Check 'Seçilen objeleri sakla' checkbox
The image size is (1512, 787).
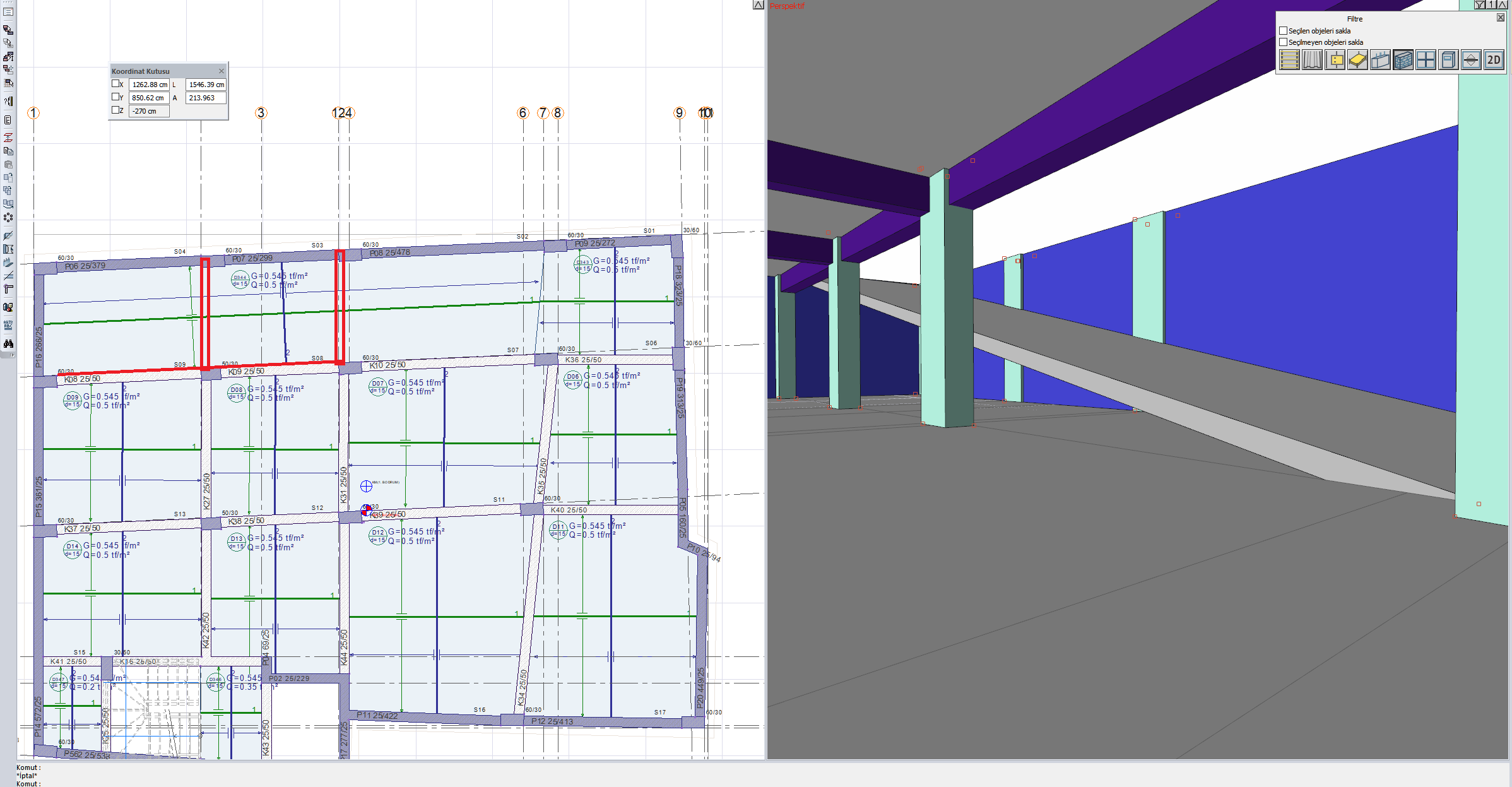1283,30
